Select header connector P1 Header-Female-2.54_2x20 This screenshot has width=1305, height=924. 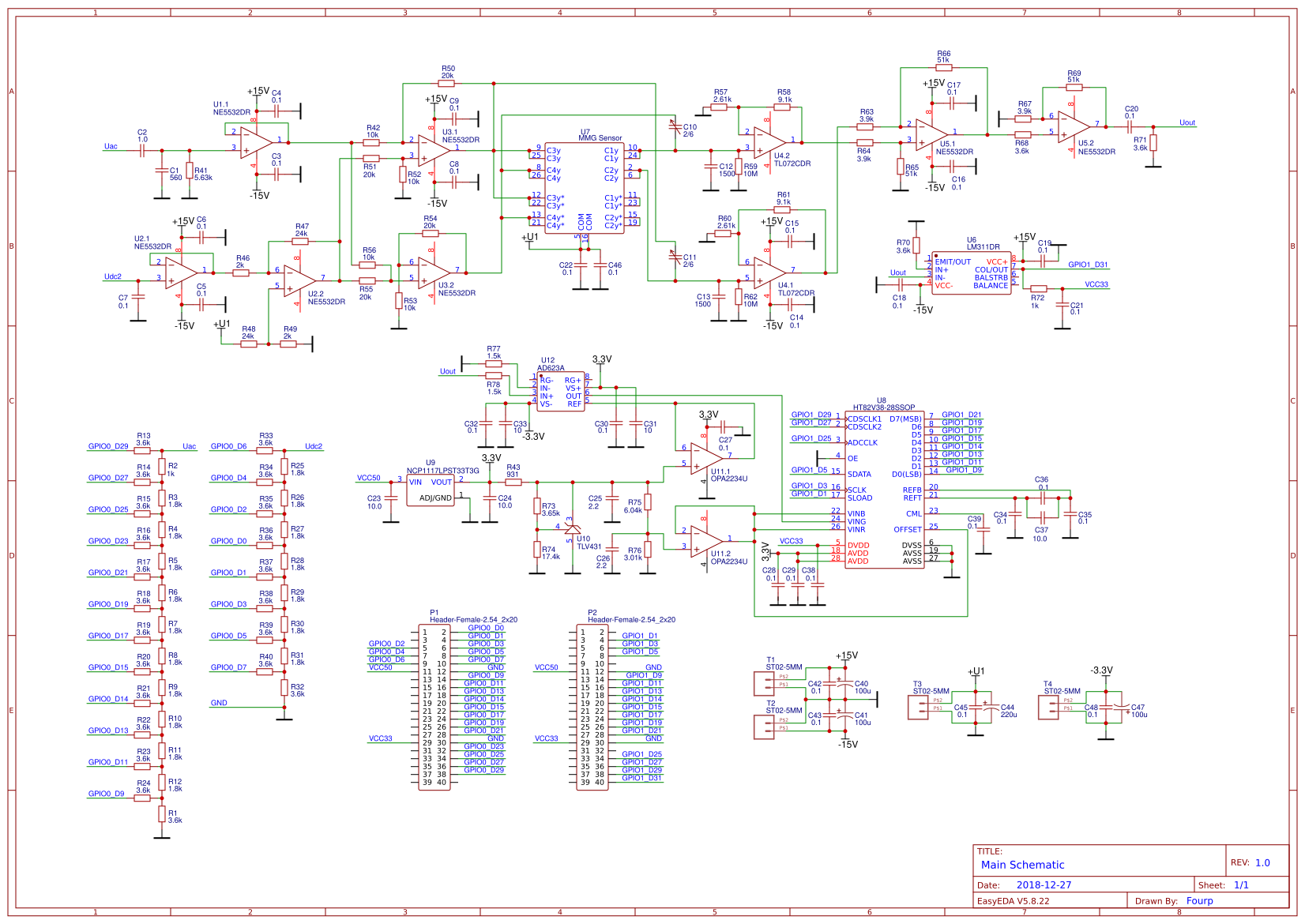coord(435,707)
